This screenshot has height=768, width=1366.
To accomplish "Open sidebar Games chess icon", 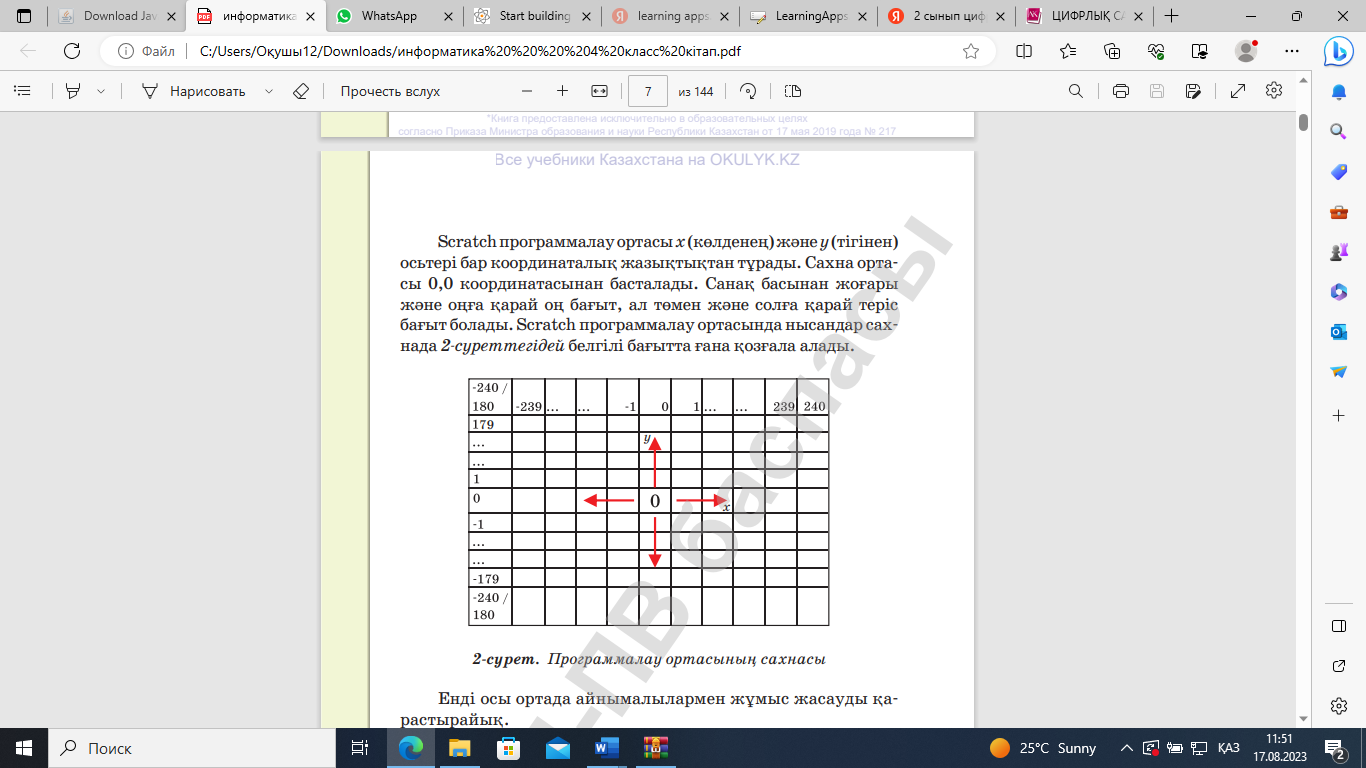I will [x=1338, y=251].
